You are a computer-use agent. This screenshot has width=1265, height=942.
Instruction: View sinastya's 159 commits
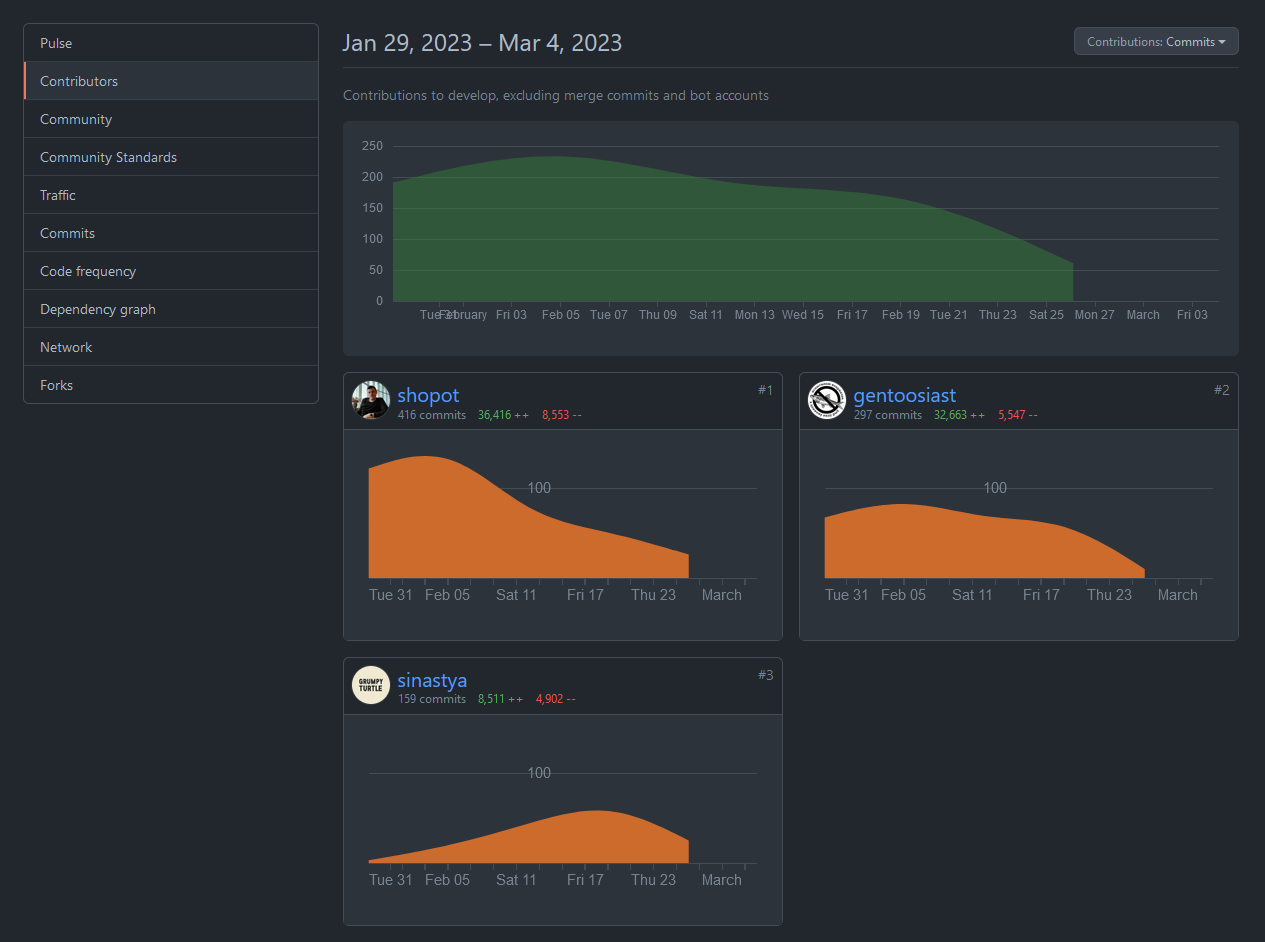point(432,699)
